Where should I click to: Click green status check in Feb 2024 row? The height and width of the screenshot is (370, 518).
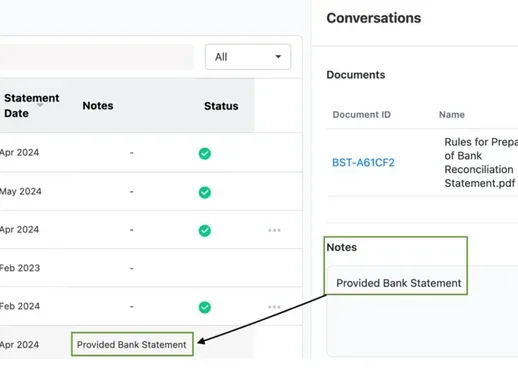(x=205, y=307)
